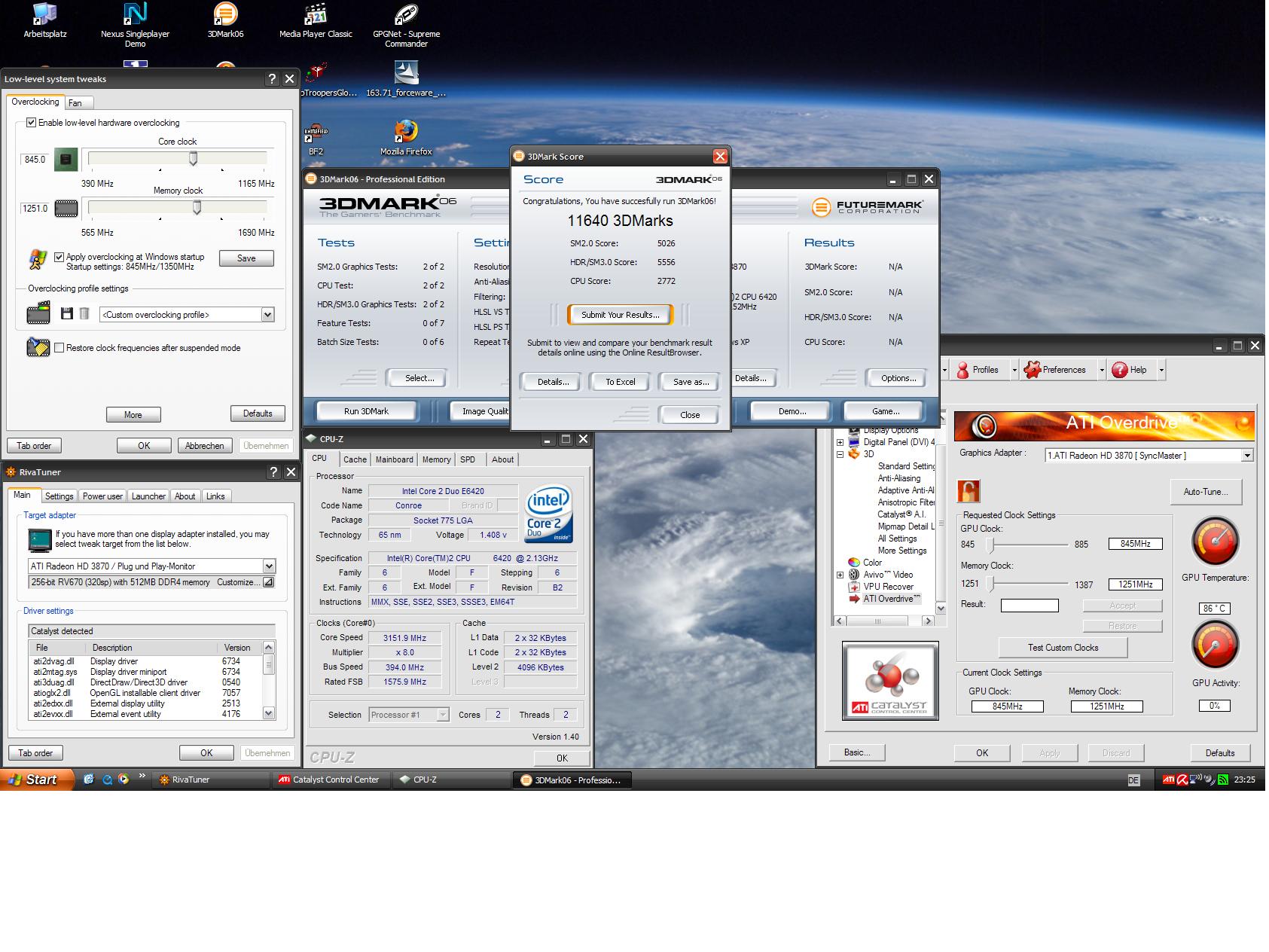Open the SPD tab in CPU-Z

pyautogui.click(x=468, y=459)
